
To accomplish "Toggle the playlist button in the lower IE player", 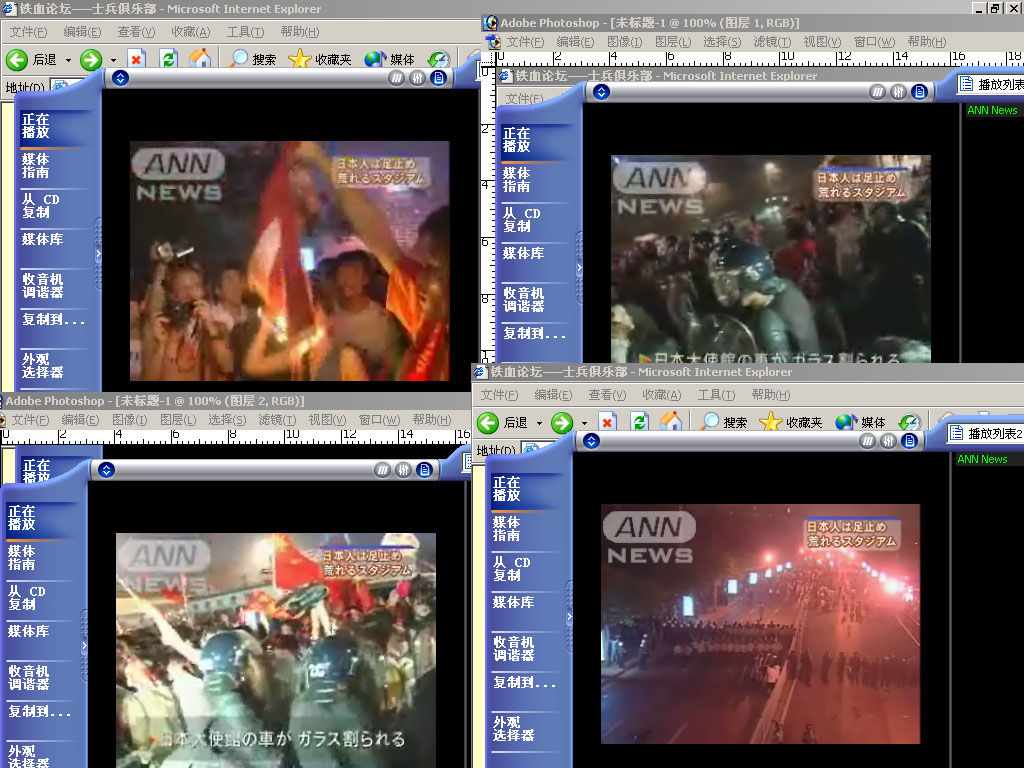I will point(910,441).
